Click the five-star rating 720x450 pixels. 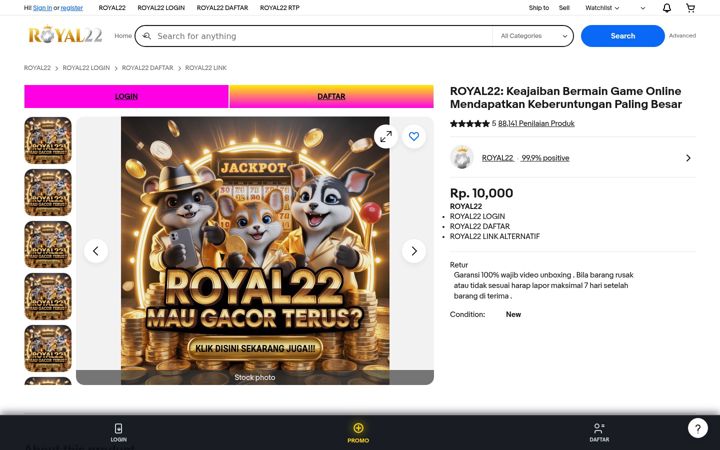pos(470,124)
